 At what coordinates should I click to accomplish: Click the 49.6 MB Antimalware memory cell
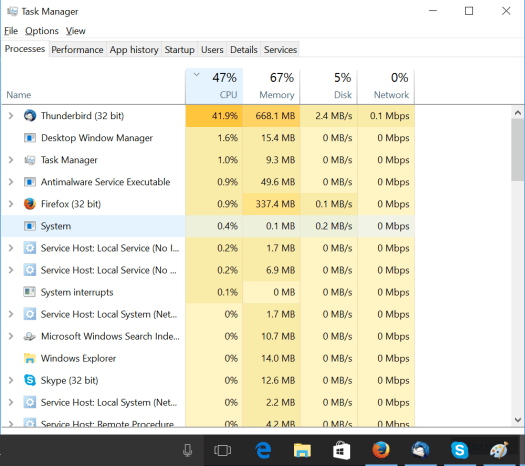[272, 182]
